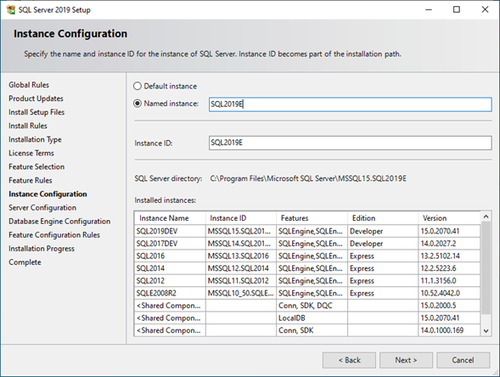Viewport: 500px width, 377px height.
Task: Click the MSSQL13.SQL2016 instance ID cell
Action: [241, 256]
